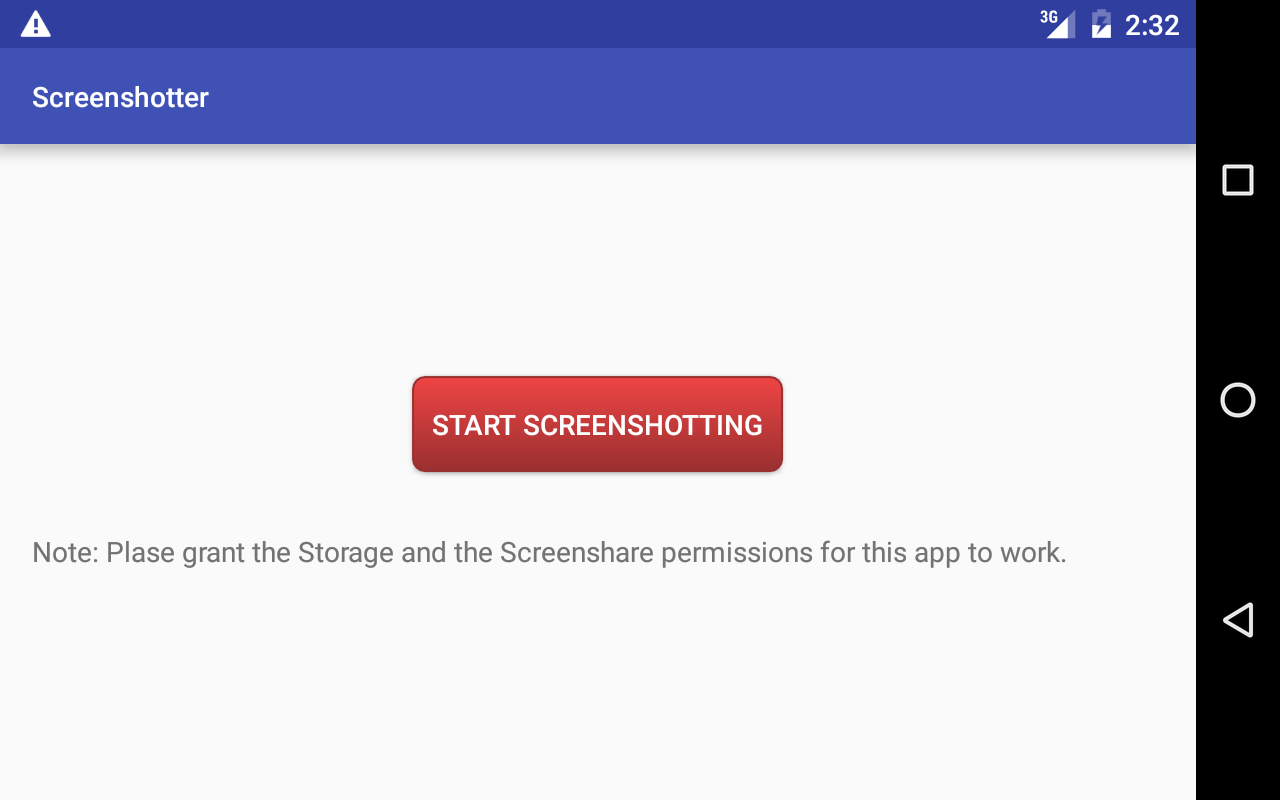Image resolution: width=1280 pixels, height=800 pixels.
Task: Open recent apps with the square icon
Action: pos(1237,180)
